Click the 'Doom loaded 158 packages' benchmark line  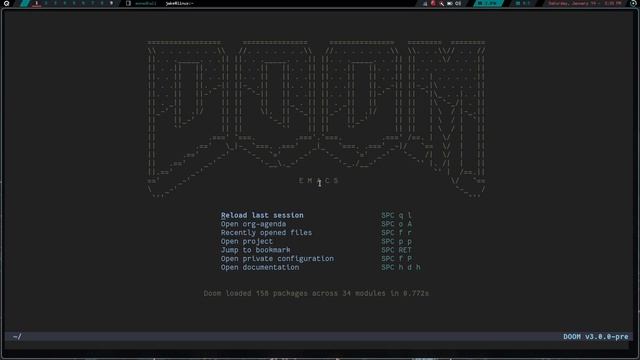[316, 293]
